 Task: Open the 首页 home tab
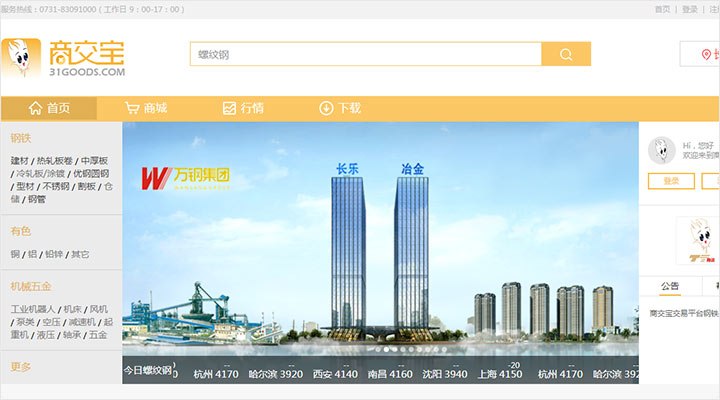coord(49,108)
